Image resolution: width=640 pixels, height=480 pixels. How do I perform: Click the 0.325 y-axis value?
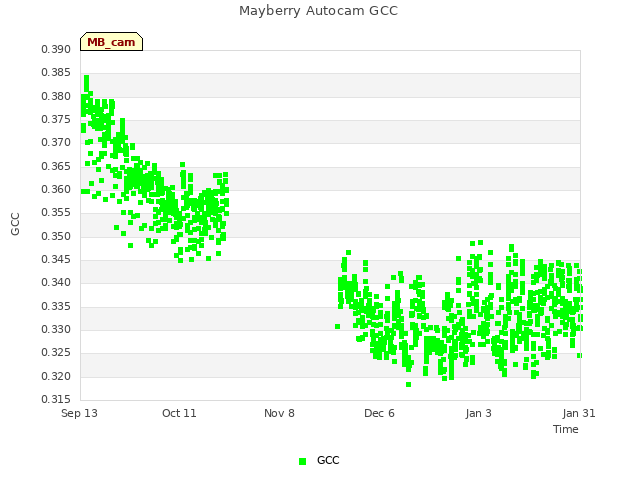coord(56,353)
